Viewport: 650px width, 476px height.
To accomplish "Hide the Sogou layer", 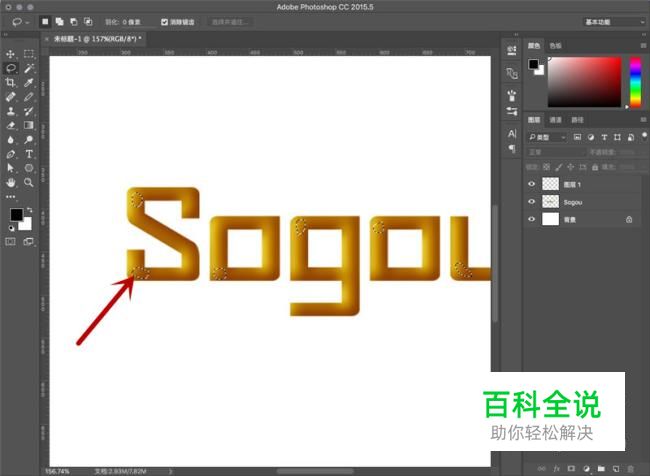I will tap(531, 202).
